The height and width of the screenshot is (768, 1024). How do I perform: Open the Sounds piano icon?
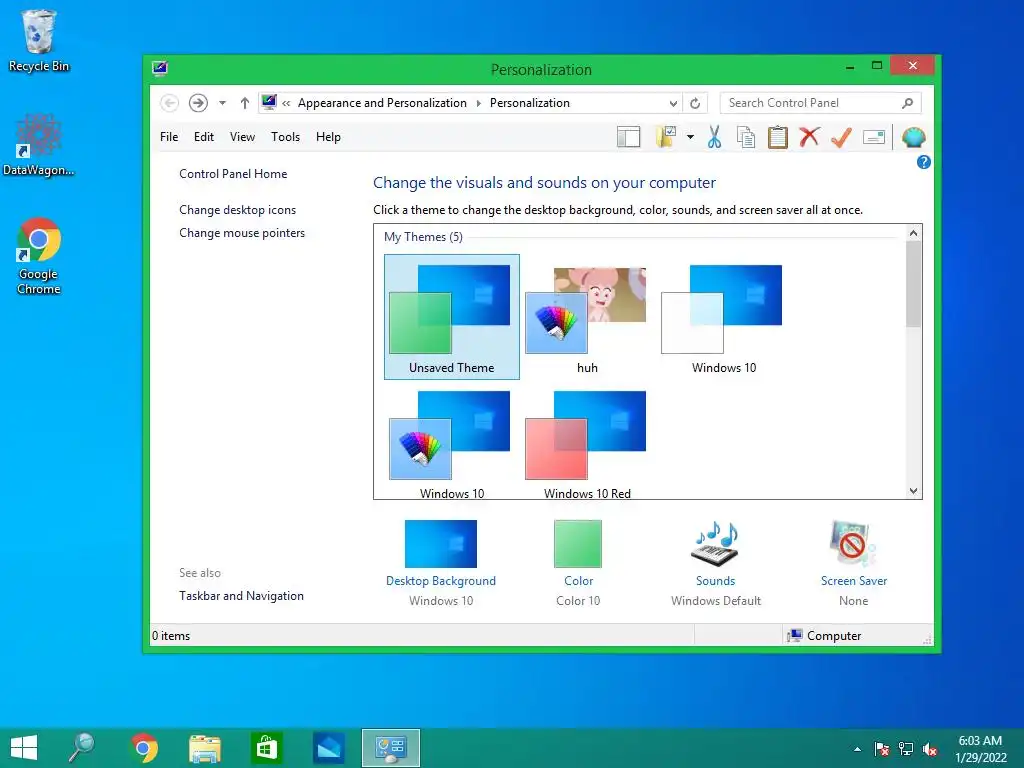(715, 543)
